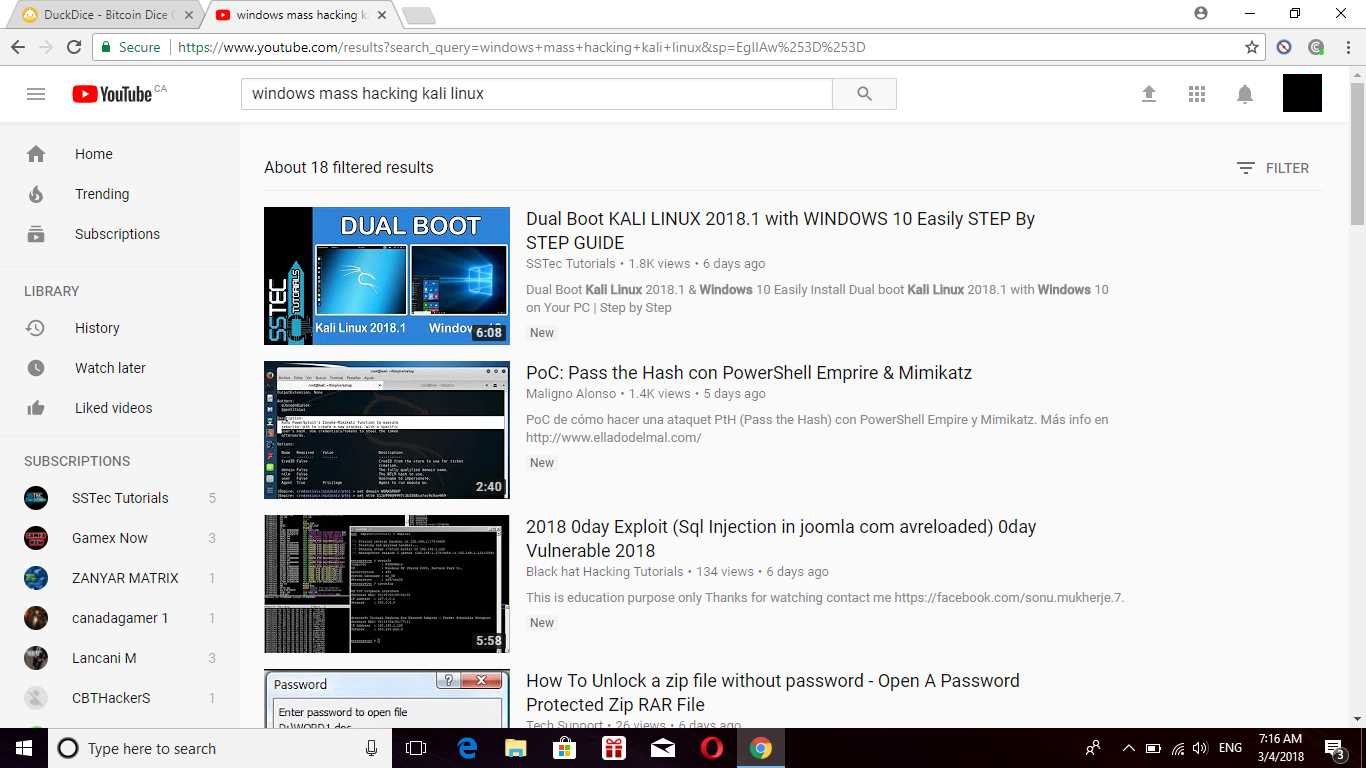Image resolution: width=1366 pixels, height=768 pixels.
Task: Open the 0day Exploit video thumbnail
Action: pyautogui.click(x=387, y=584)
